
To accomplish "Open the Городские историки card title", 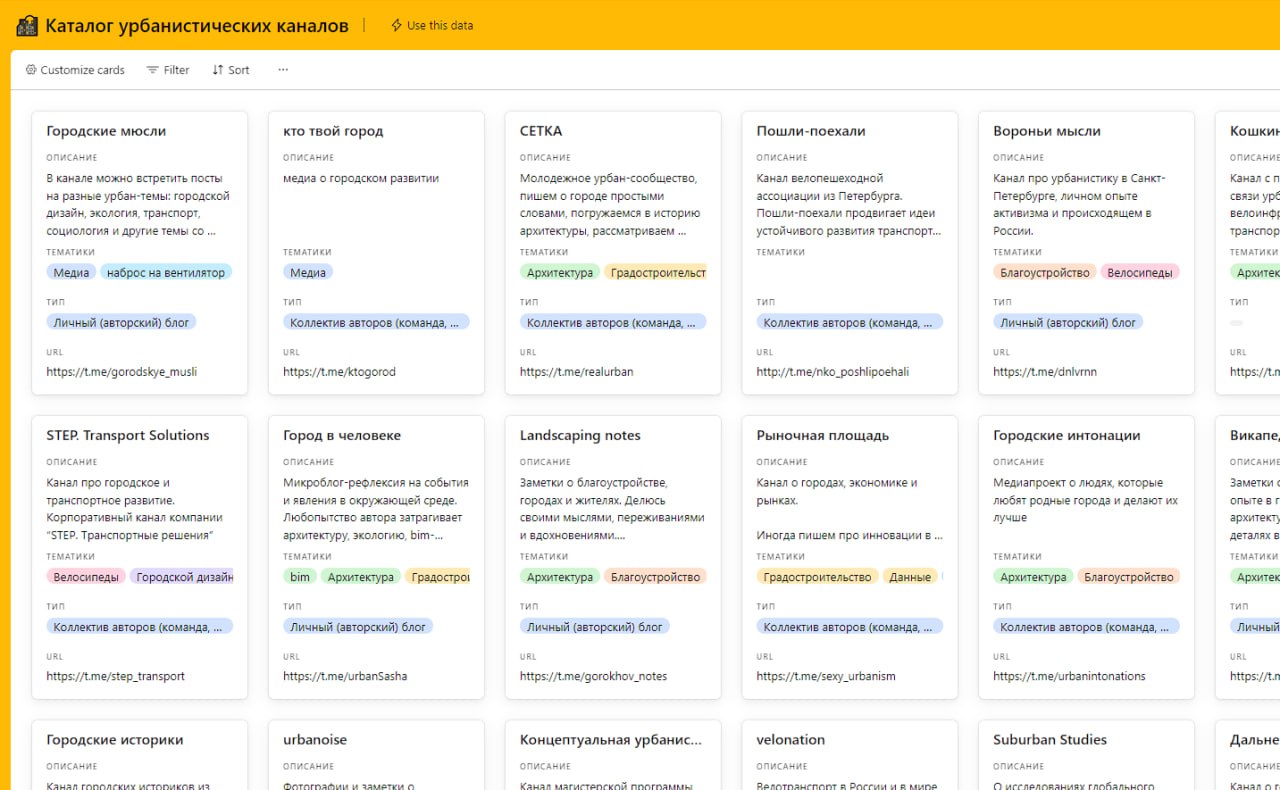I will [115, 740].
